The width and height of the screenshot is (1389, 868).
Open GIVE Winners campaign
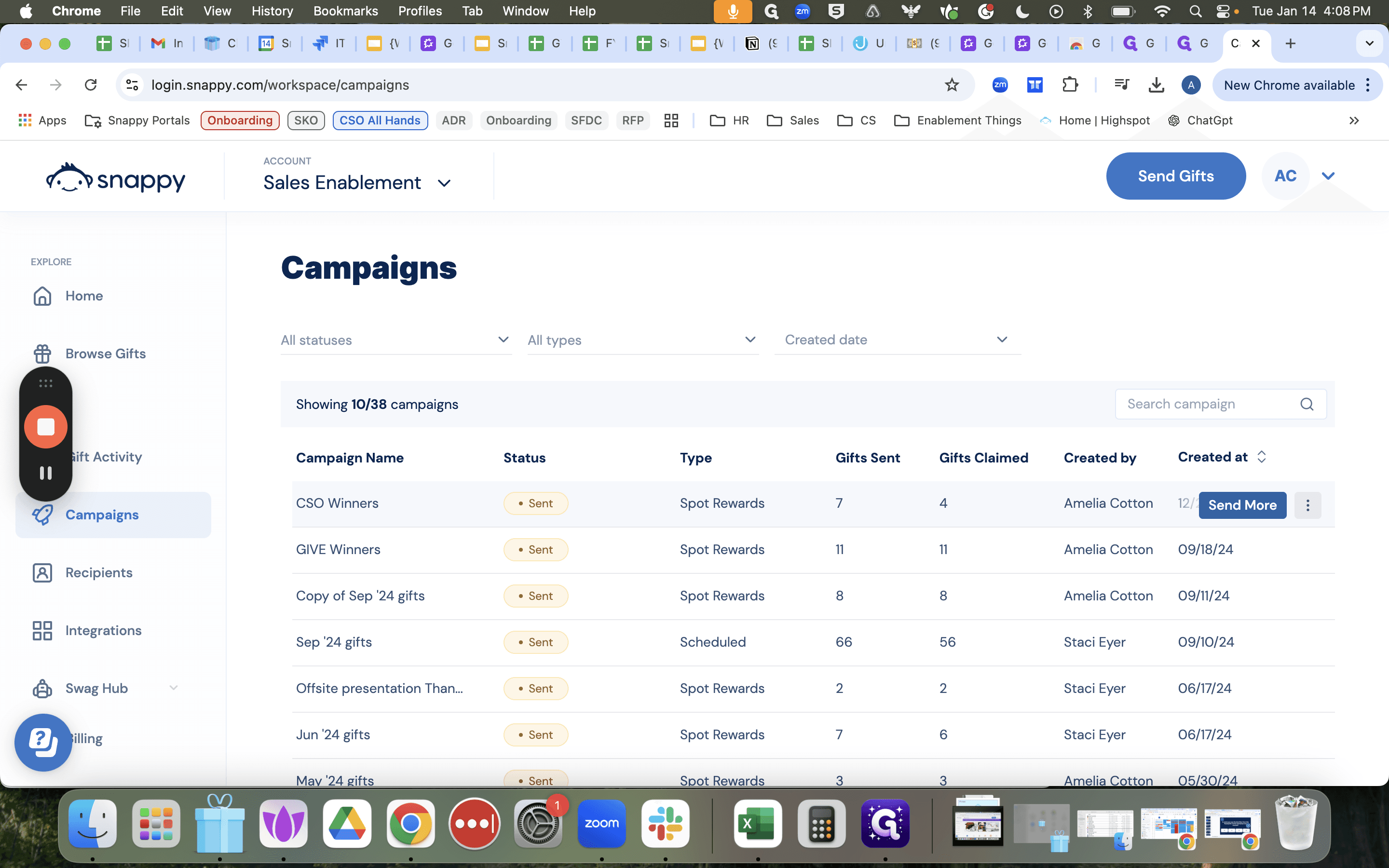point(338,549)
